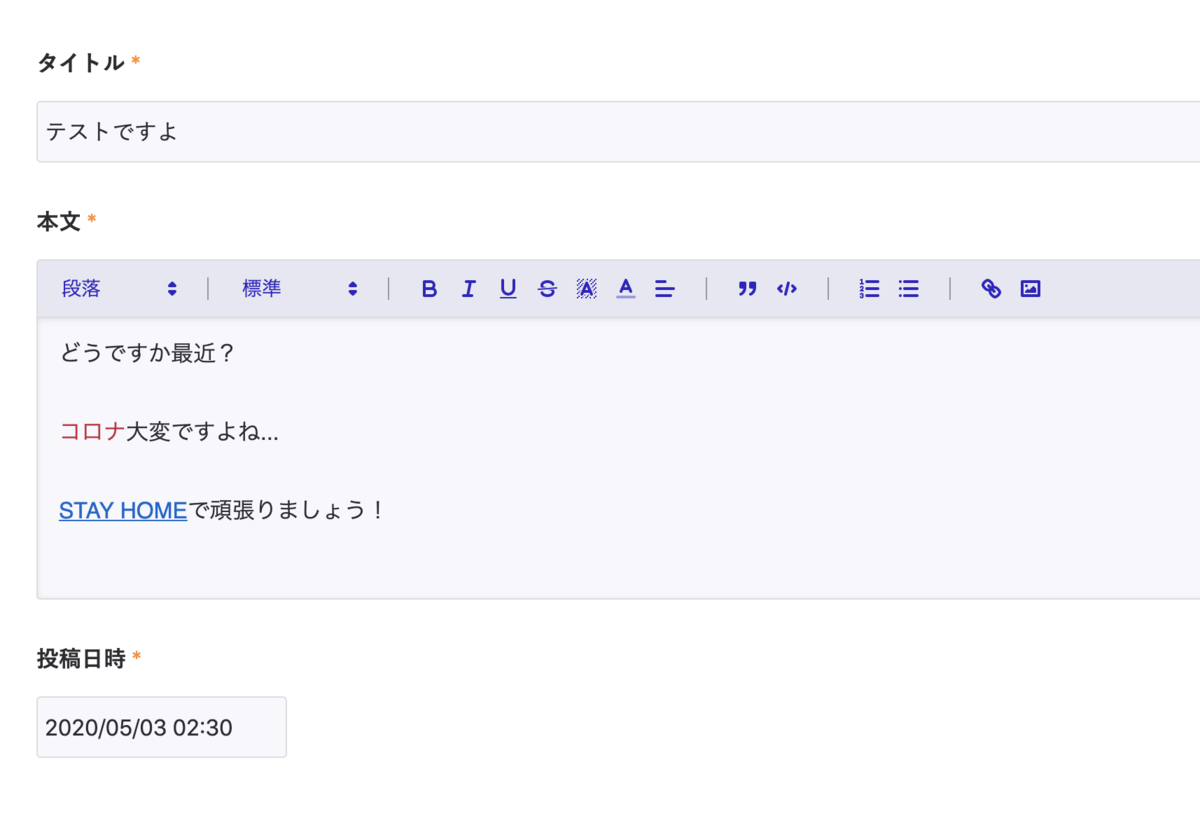Image resolution: width=1200 pixels, height=814 pixels.
Task: Underline the selected text
Action: click(x=508, y=288)
